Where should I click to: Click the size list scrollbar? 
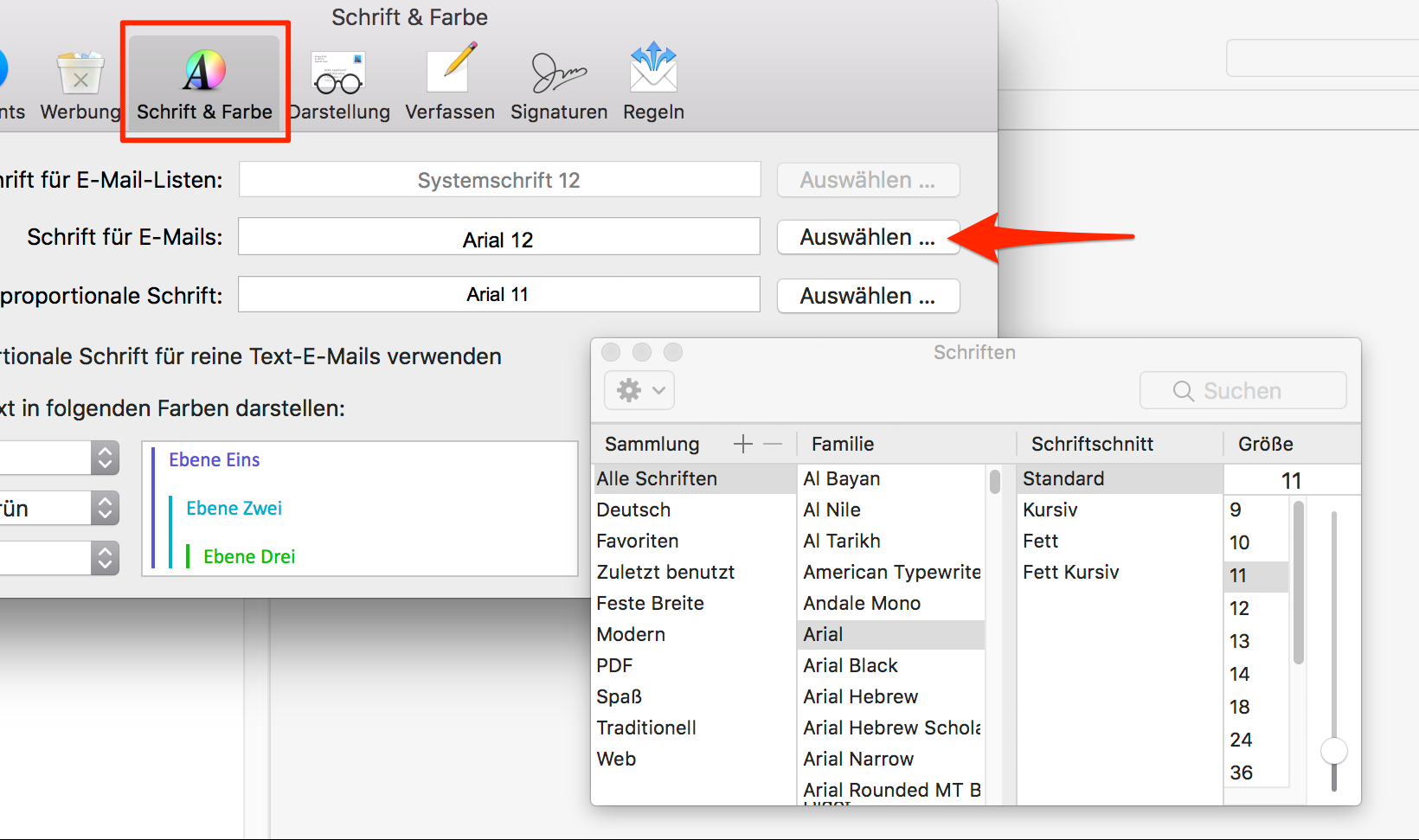pyautogui.click(x=1299, y=582)
